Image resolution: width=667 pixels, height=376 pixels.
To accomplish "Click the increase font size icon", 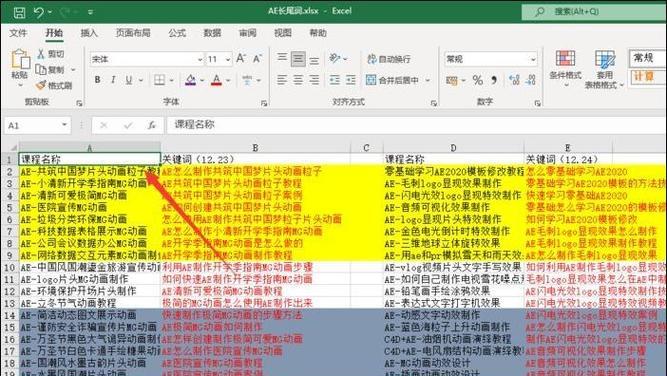I will pos(241,58).
